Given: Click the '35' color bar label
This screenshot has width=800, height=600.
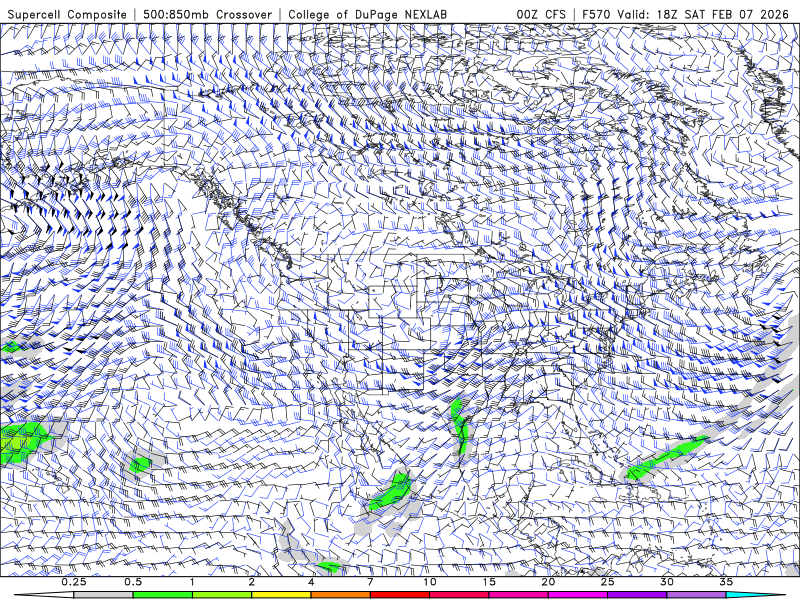Looking at the screenshot, I should pos(726,582).
